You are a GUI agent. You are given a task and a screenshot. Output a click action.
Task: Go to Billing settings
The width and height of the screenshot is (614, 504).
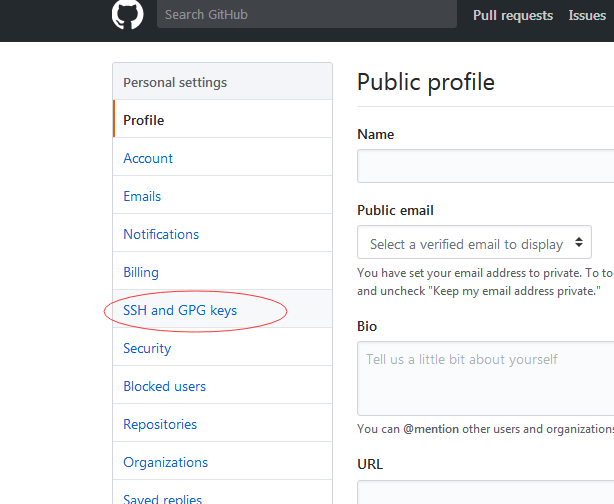pyautogui.click(x=141, y=272)
